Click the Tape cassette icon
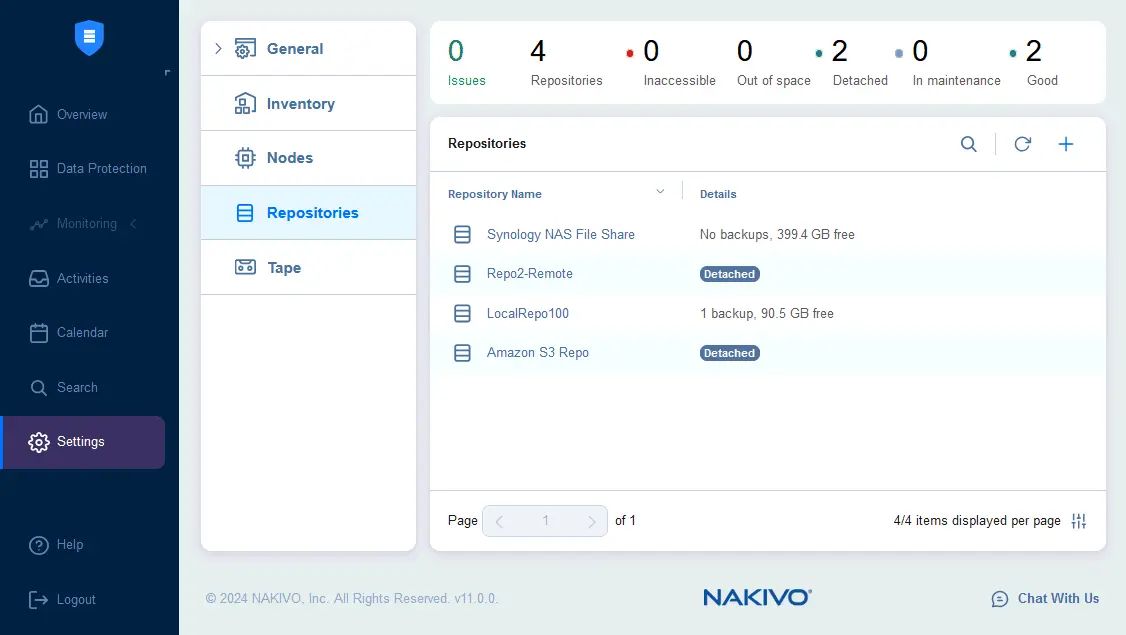The width and height of the screenshot is (1126, 635). pyautogui.click(x=245, y=267)
